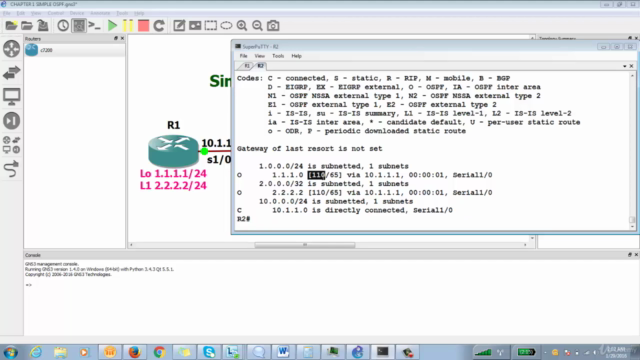The width and height of the screenshot is (640, 360).
Task: Open Google Chrome from the taskbar
Action: click(159, 352)
